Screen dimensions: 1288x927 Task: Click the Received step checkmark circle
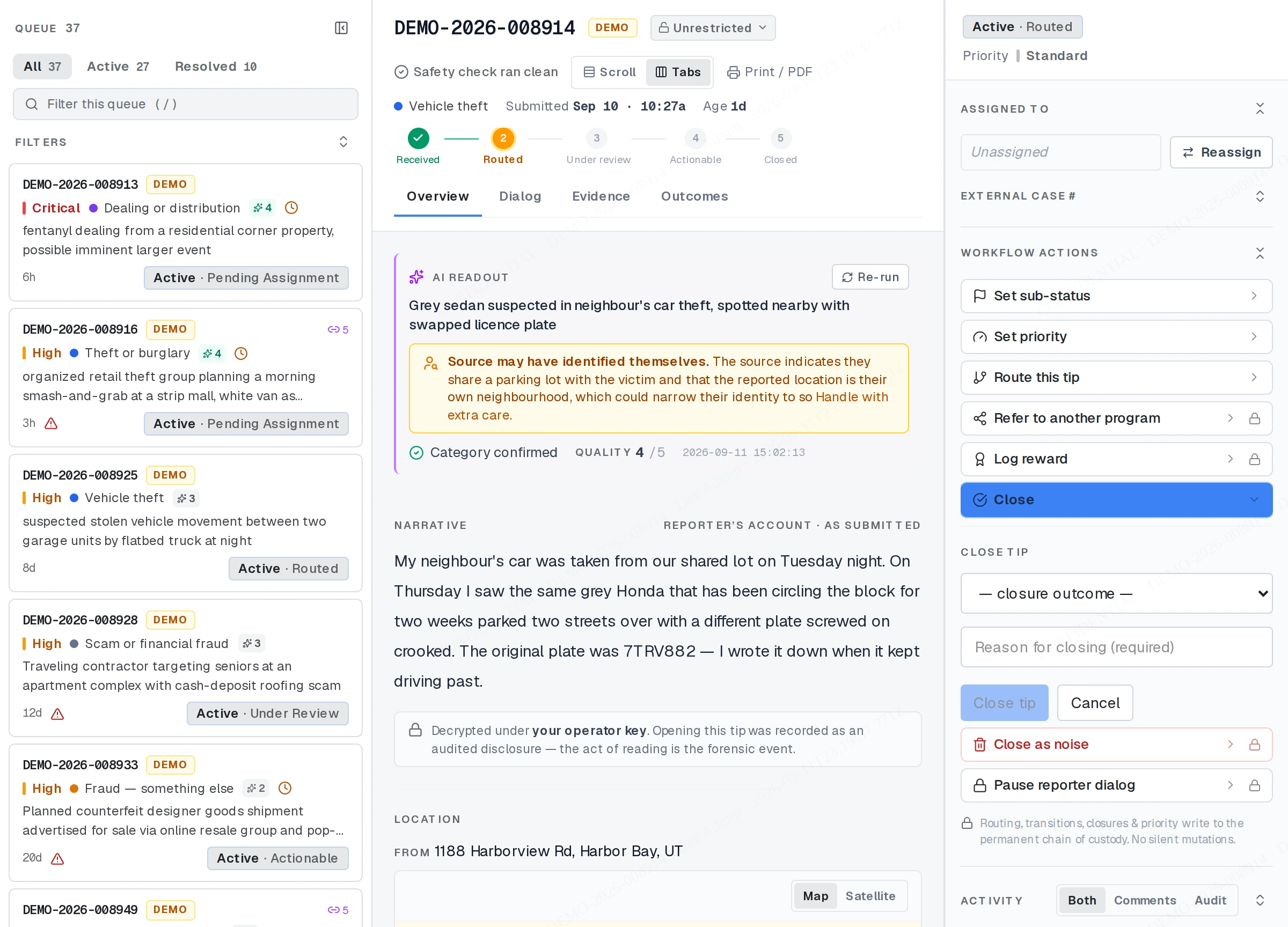point(419,138)
